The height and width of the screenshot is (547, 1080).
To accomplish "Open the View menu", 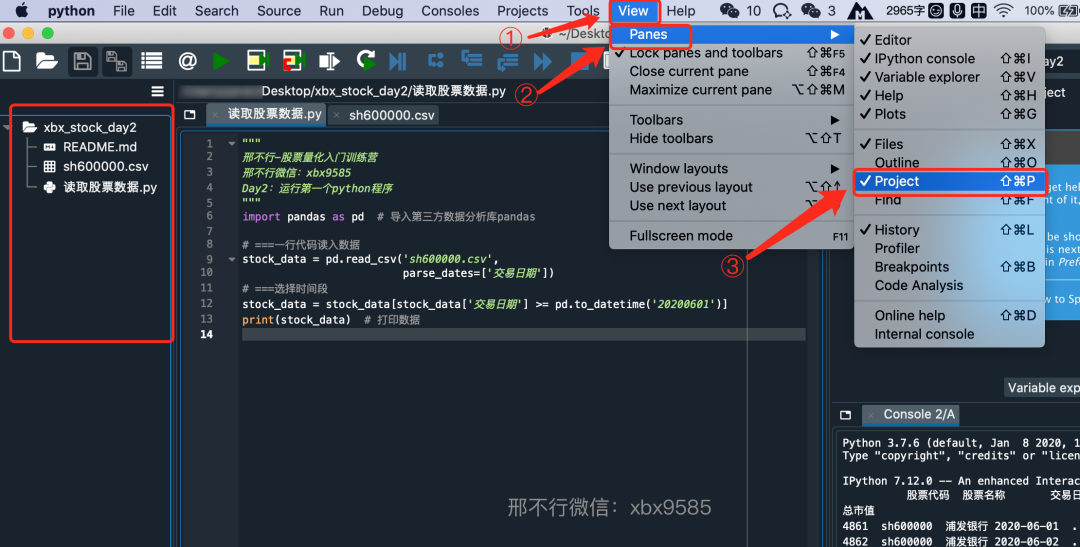I will 633,11.
